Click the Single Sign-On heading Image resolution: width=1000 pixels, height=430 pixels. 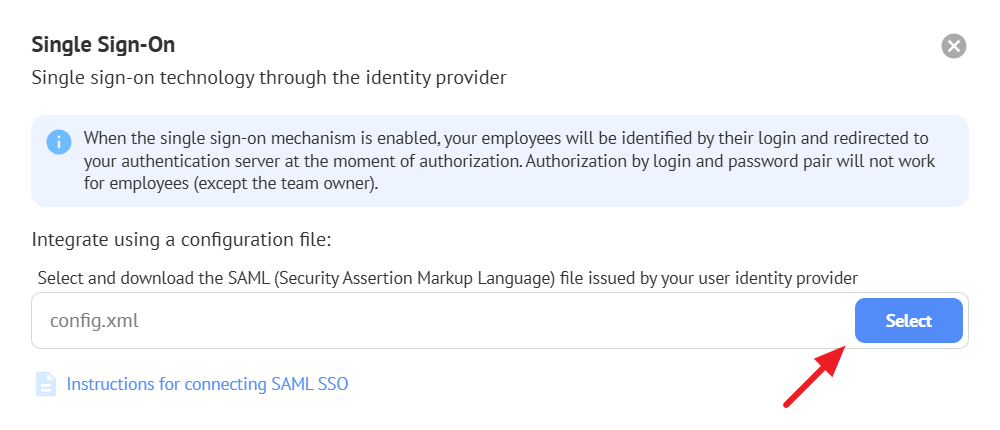[110, 44]
